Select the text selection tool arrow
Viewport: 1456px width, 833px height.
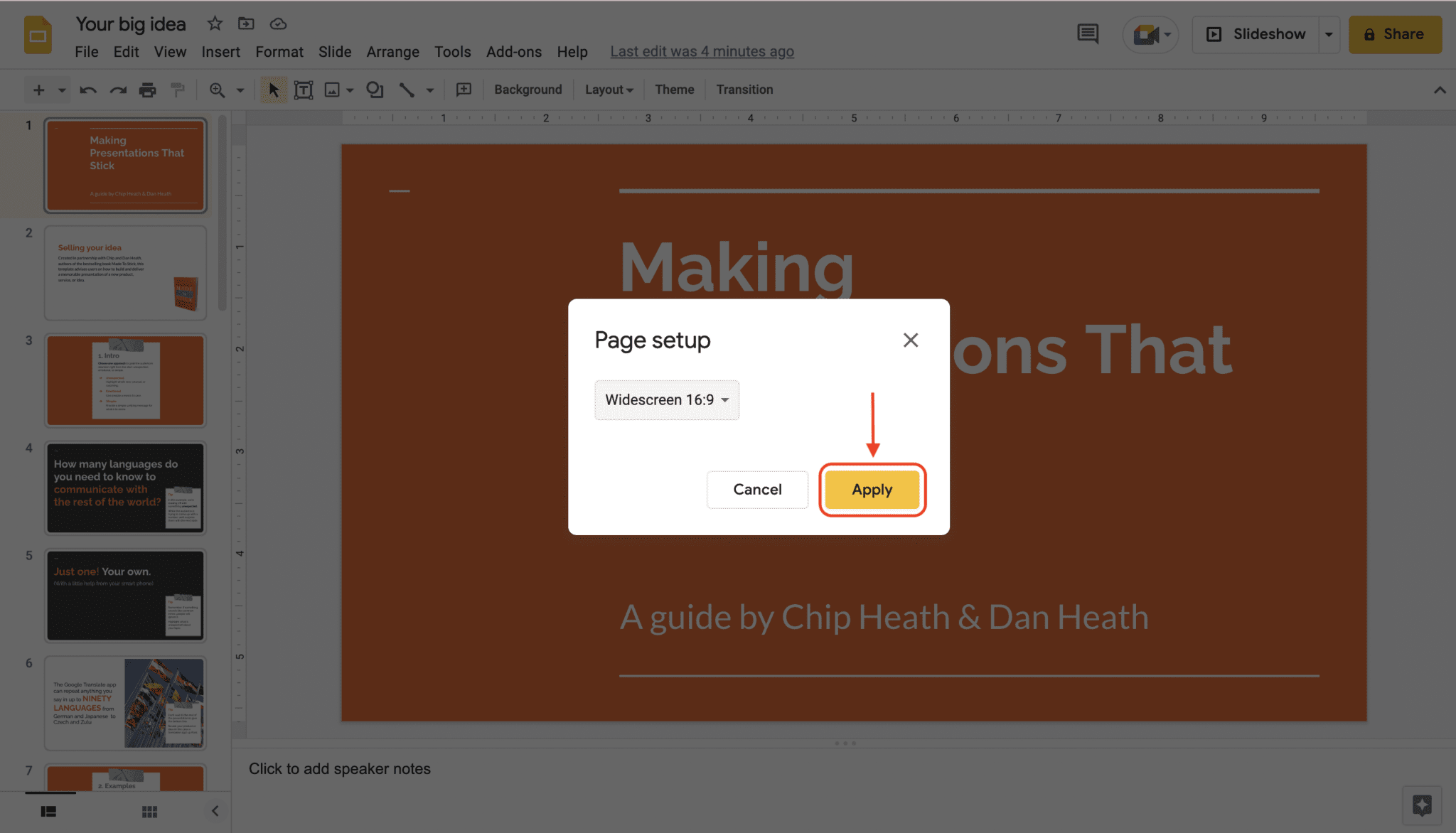coord(272,89)
